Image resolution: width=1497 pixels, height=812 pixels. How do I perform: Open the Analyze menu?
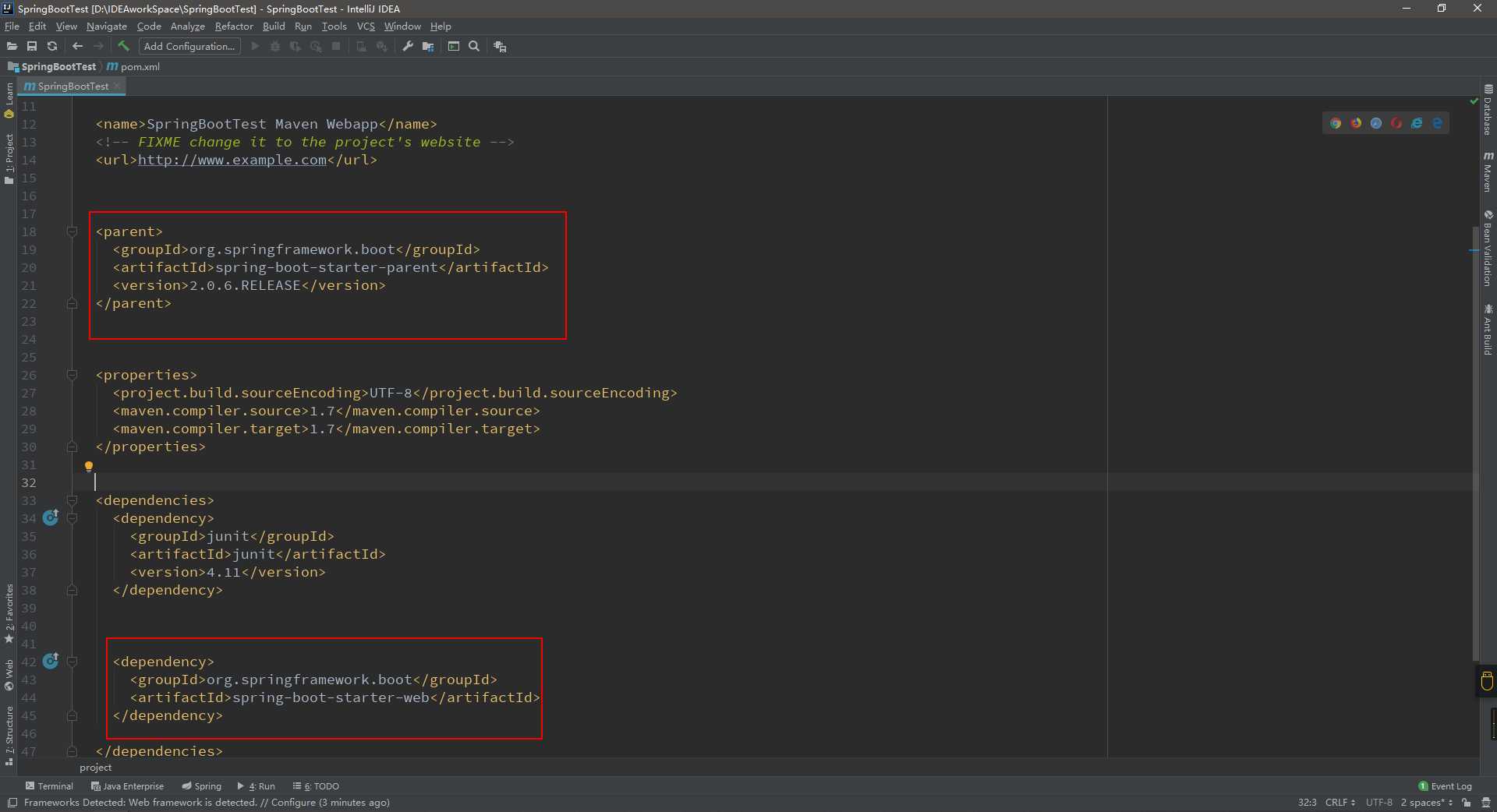(x=188, y=26)
